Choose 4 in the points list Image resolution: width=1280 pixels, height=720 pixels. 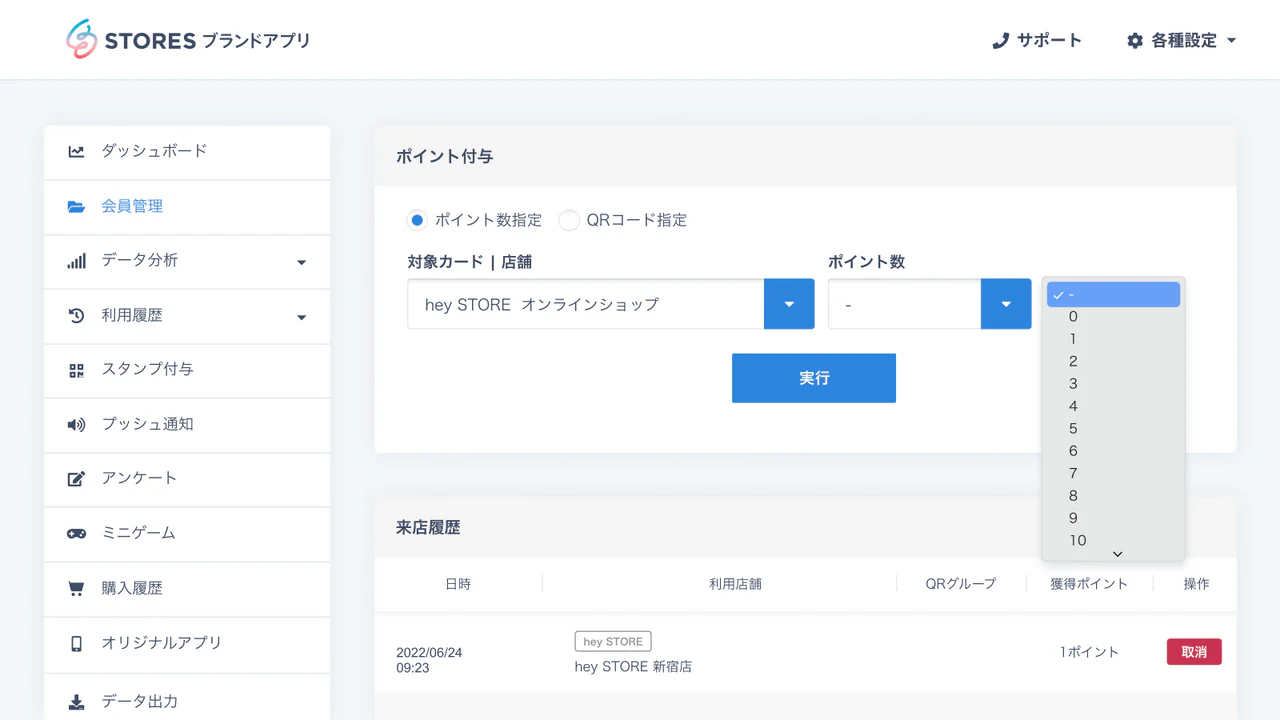(x=1113, y=406)
